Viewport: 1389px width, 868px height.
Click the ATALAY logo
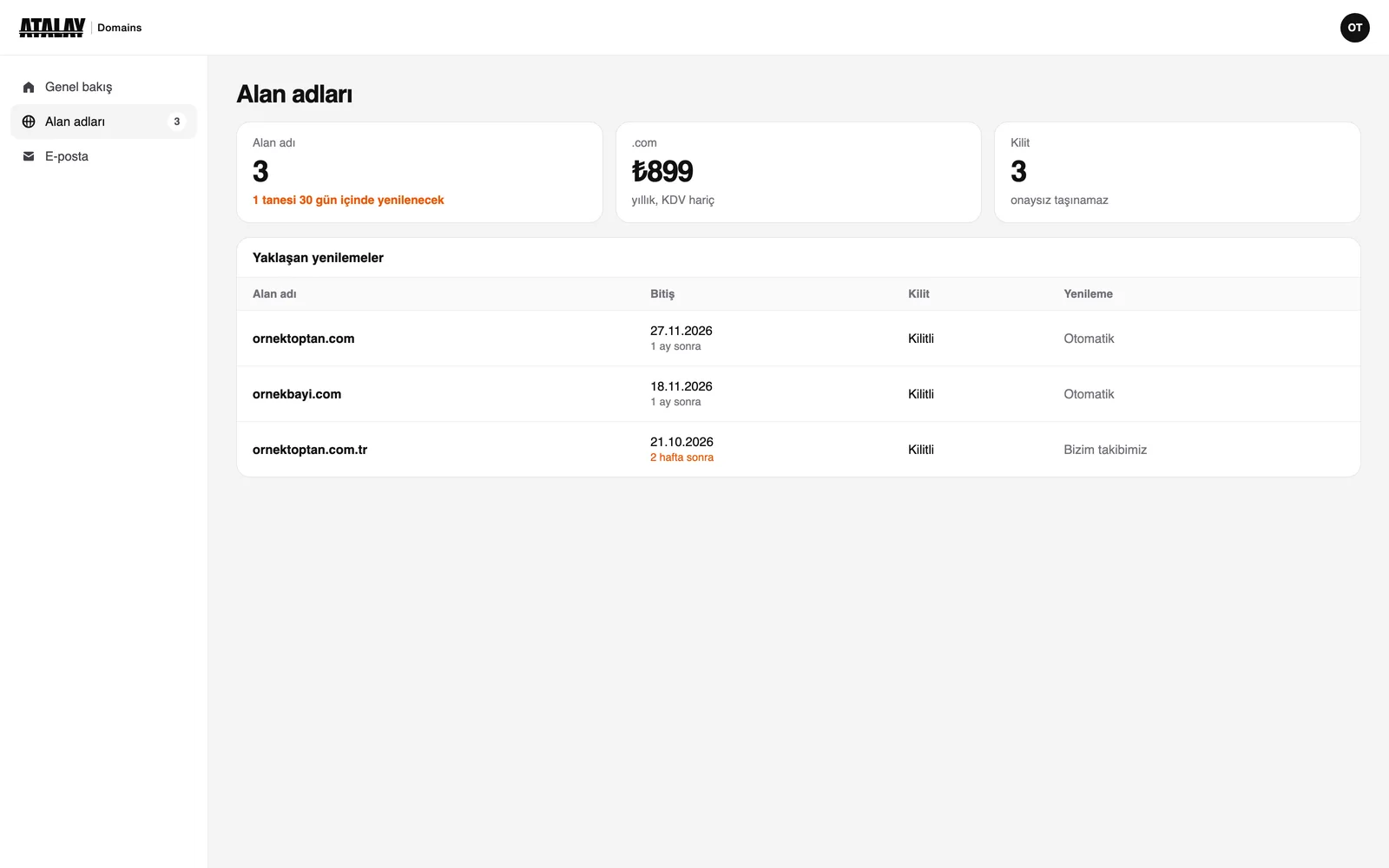(52, 28)
